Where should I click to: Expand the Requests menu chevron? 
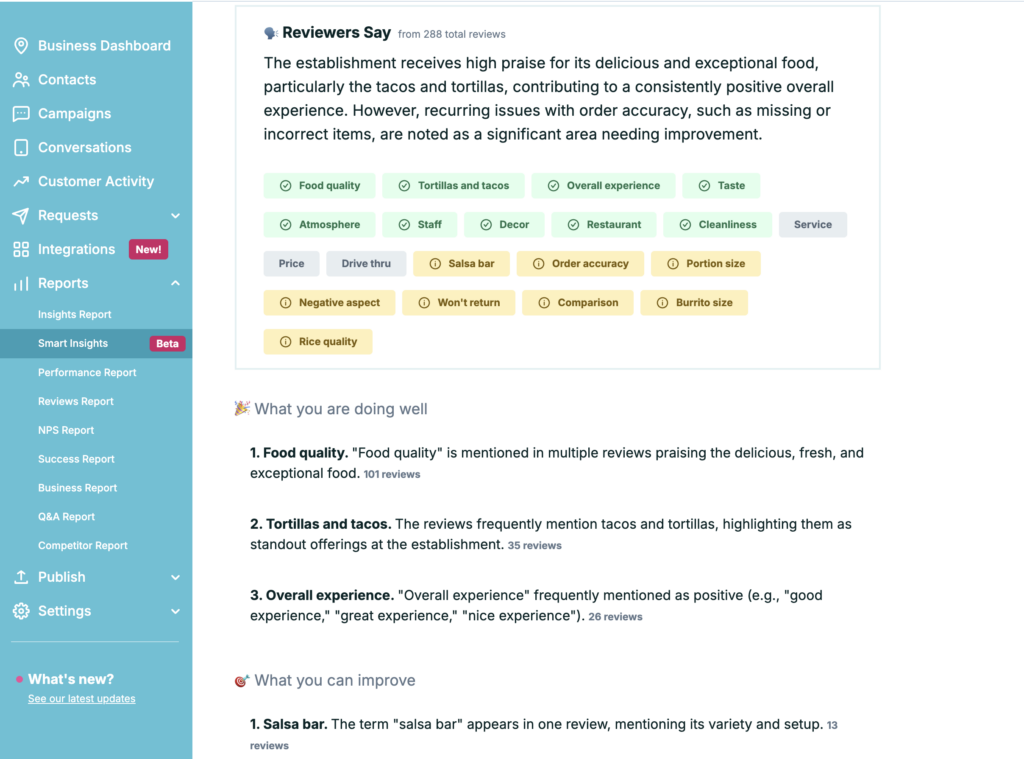[x=175, y=216]
